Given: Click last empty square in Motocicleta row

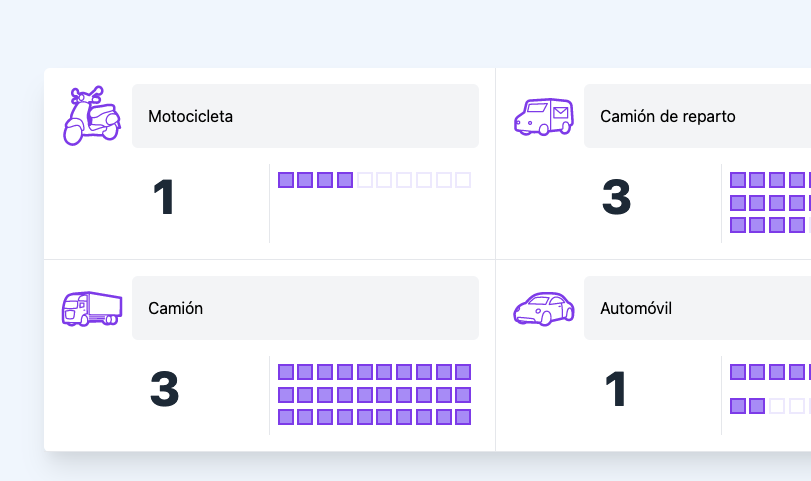Looking at the screenshot, I should click(x=463, y=180).
